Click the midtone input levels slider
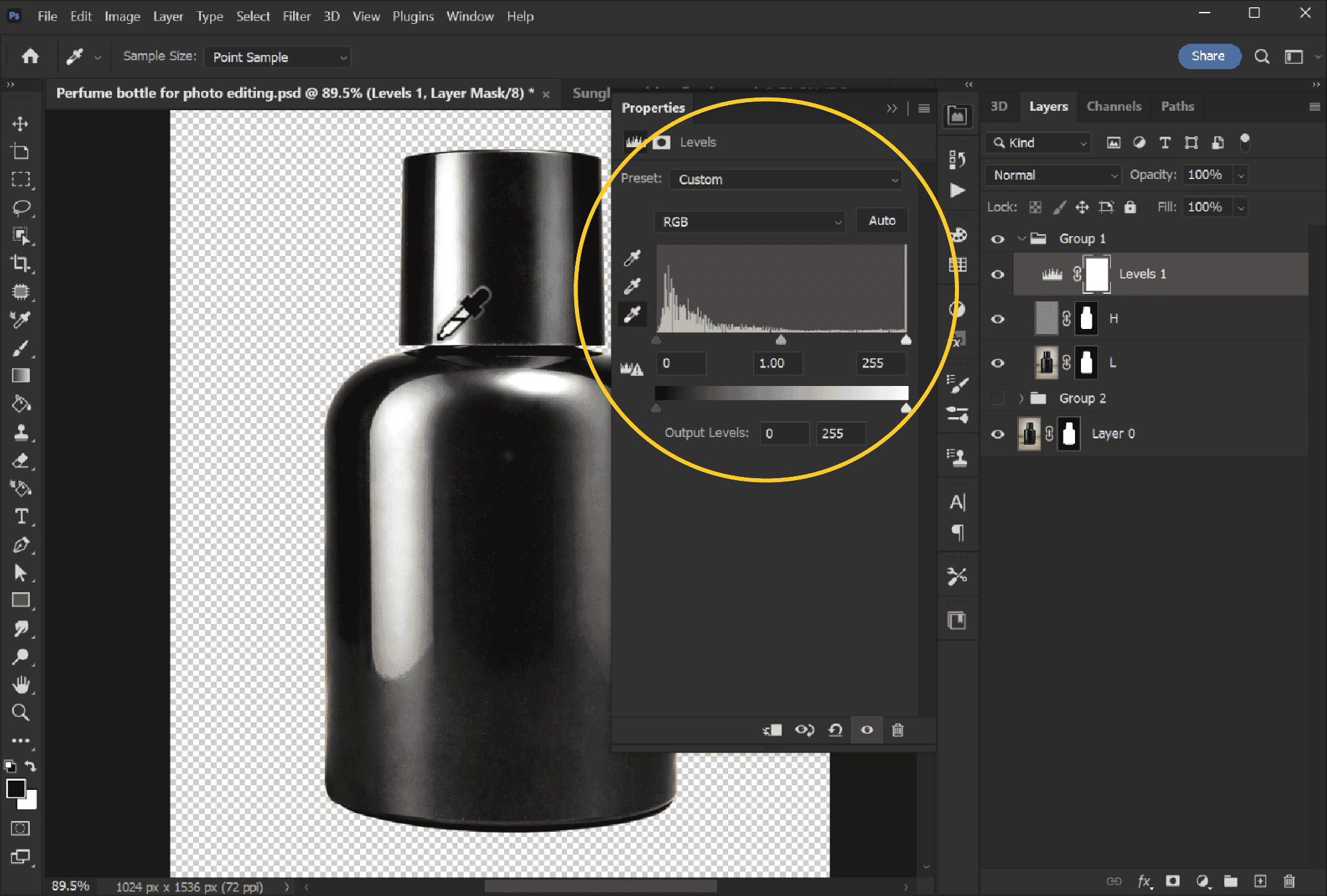Viewport: 1327px width, 896px height. click(x=781, y=340)
